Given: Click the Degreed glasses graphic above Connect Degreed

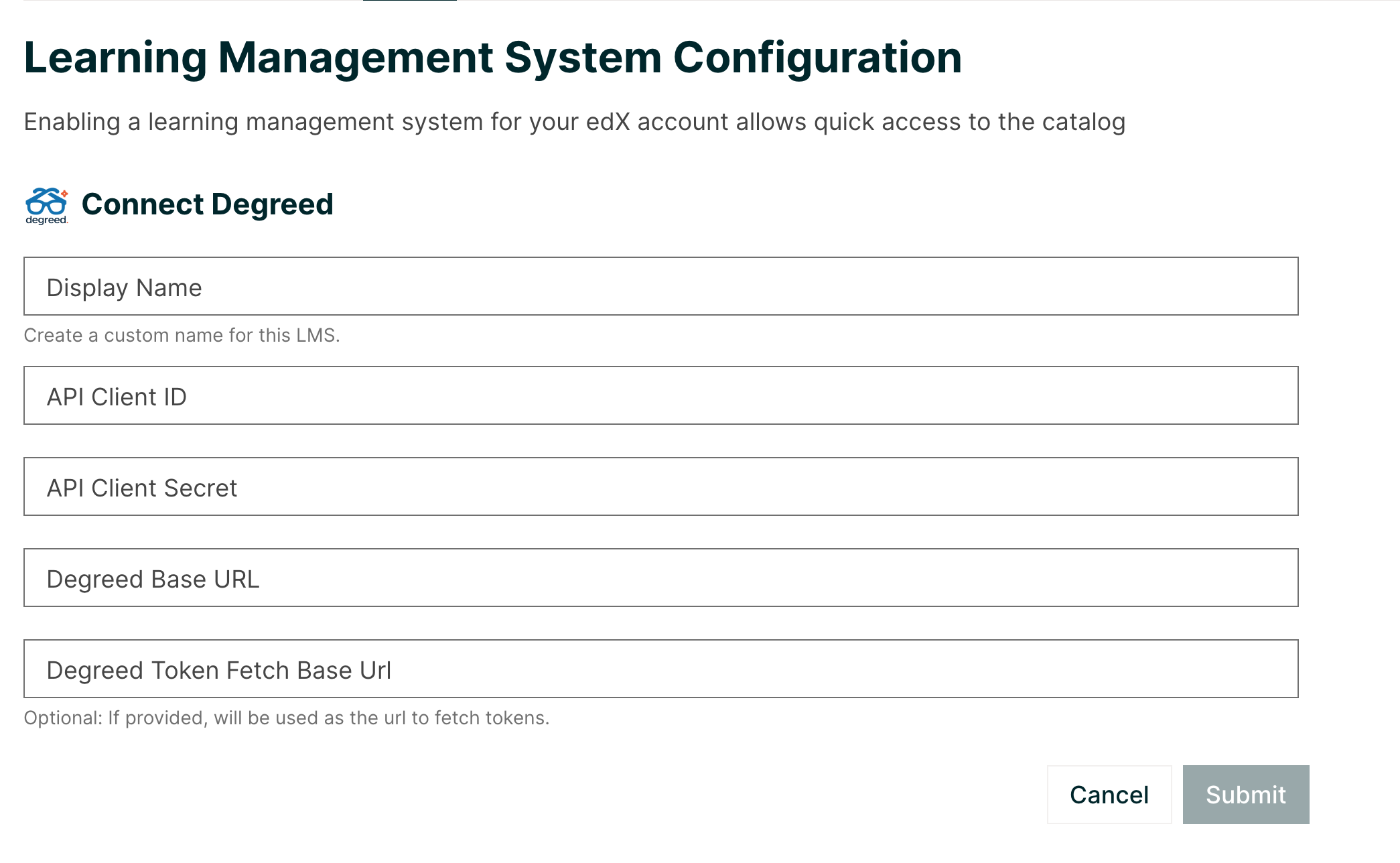Looking at the screenshot, I should pos(46,201).
